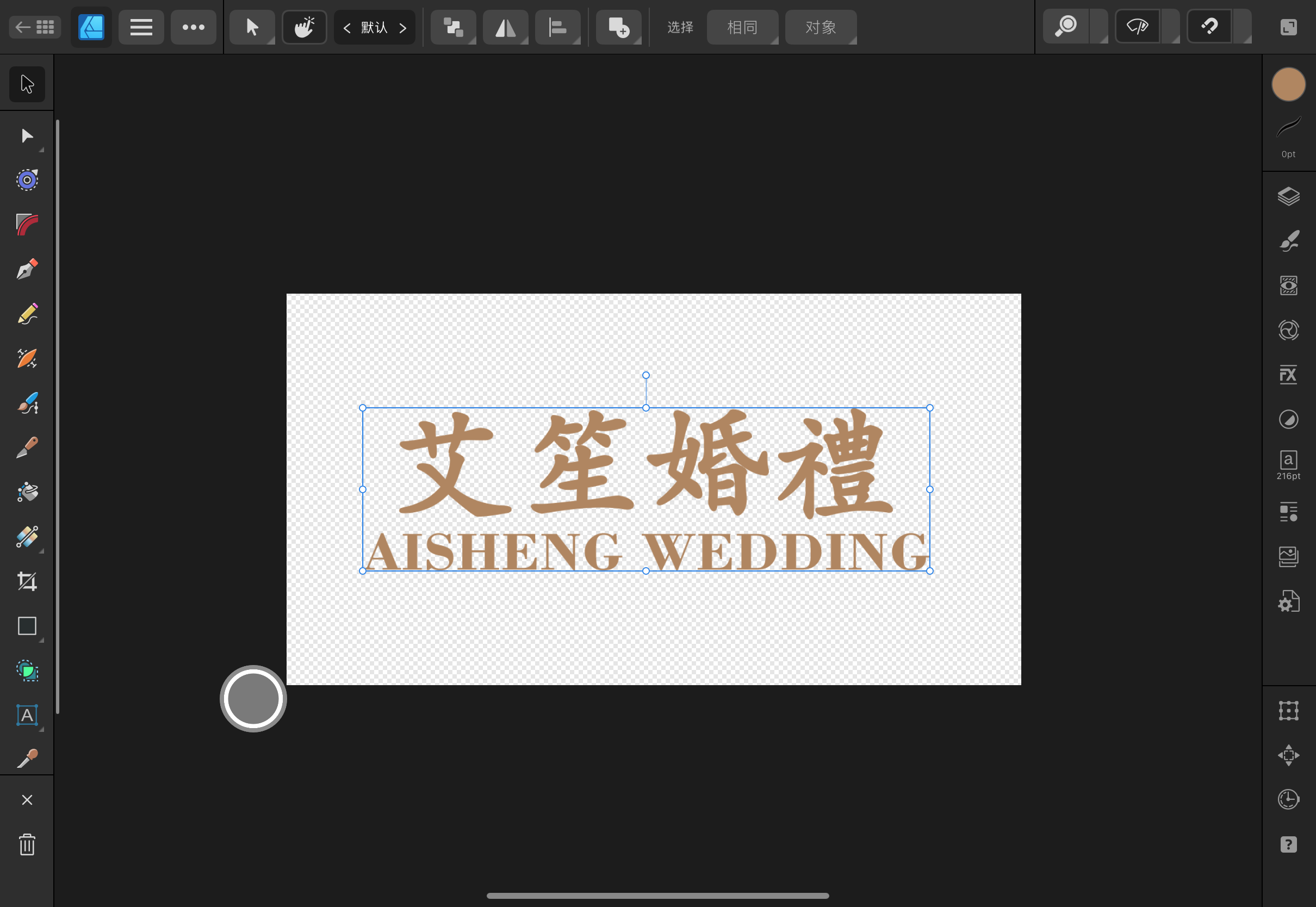Click the 对象 select object button
This screenshot has height=907, width=1316.
tap(820, 27)
